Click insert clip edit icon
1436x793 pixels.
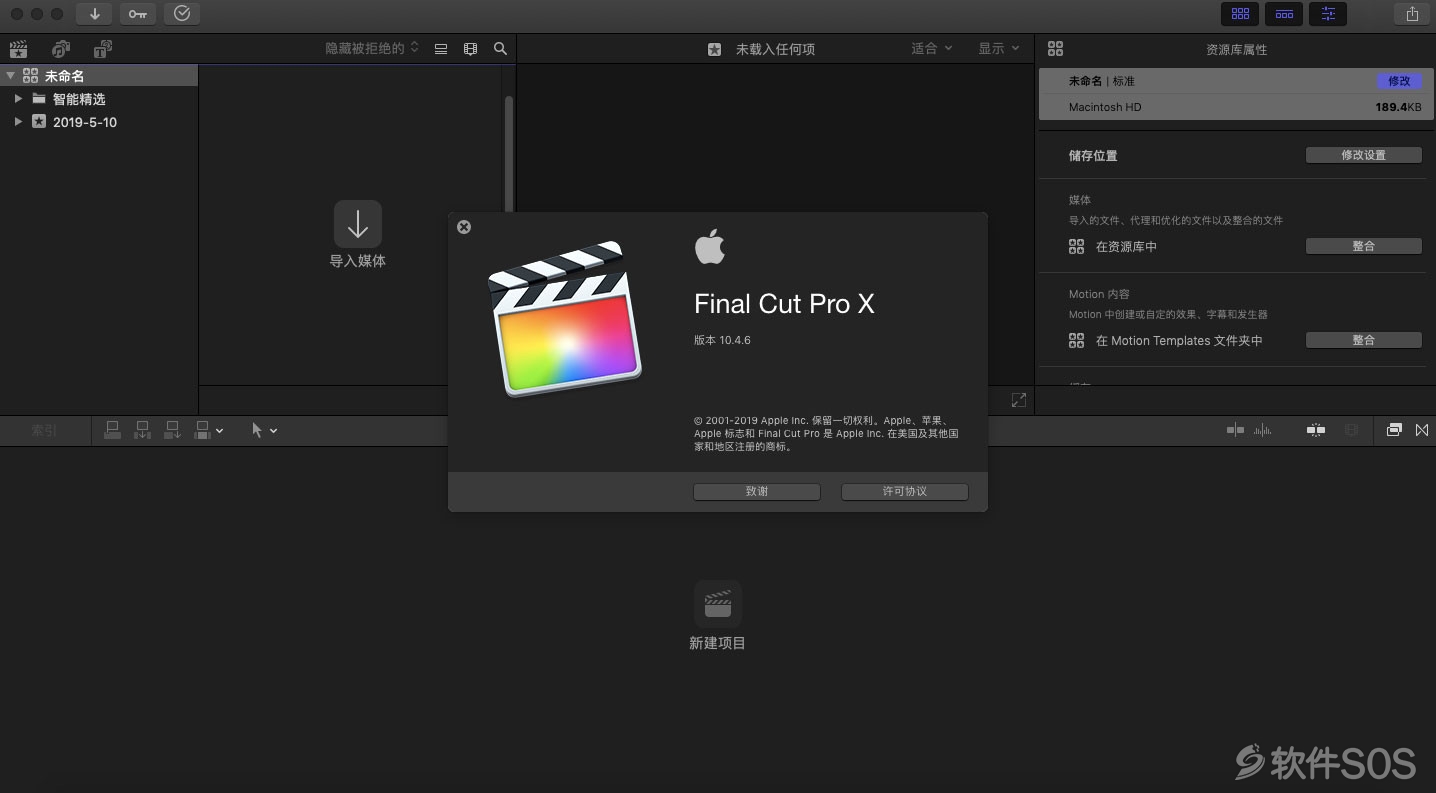143,430
